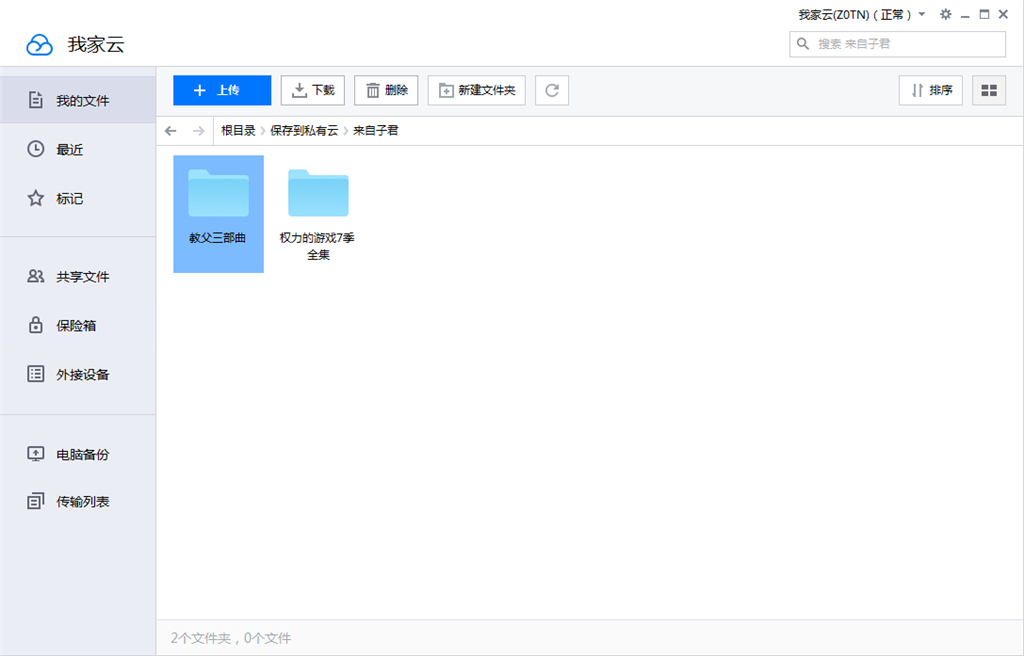The width and height of the screenshot is (1024, 656).
Task: Create a new folder with 新建文件夹
Action: tap(476, 90)
